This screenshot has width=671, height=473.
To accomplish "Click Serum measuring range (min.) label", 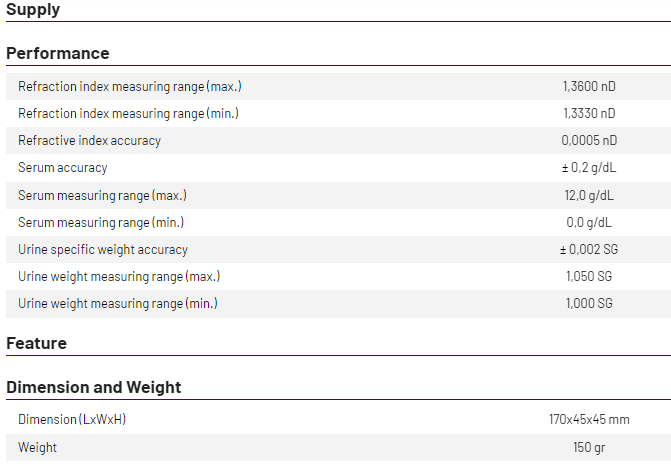I will (100, 222).
